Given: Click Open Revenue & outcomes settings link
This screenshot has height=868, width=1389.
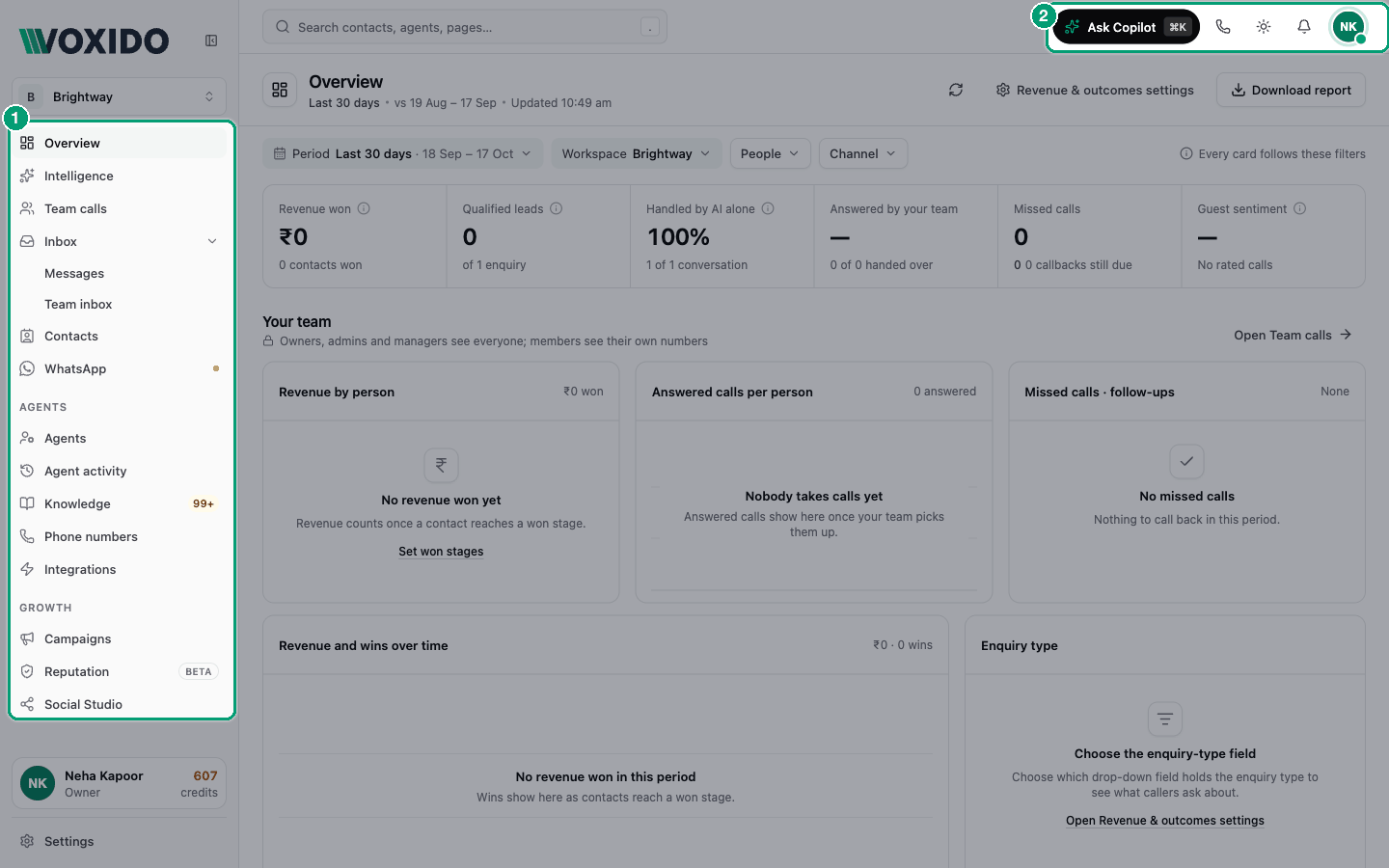Looking at the screenshot, I should click(x=1165, y=821).
